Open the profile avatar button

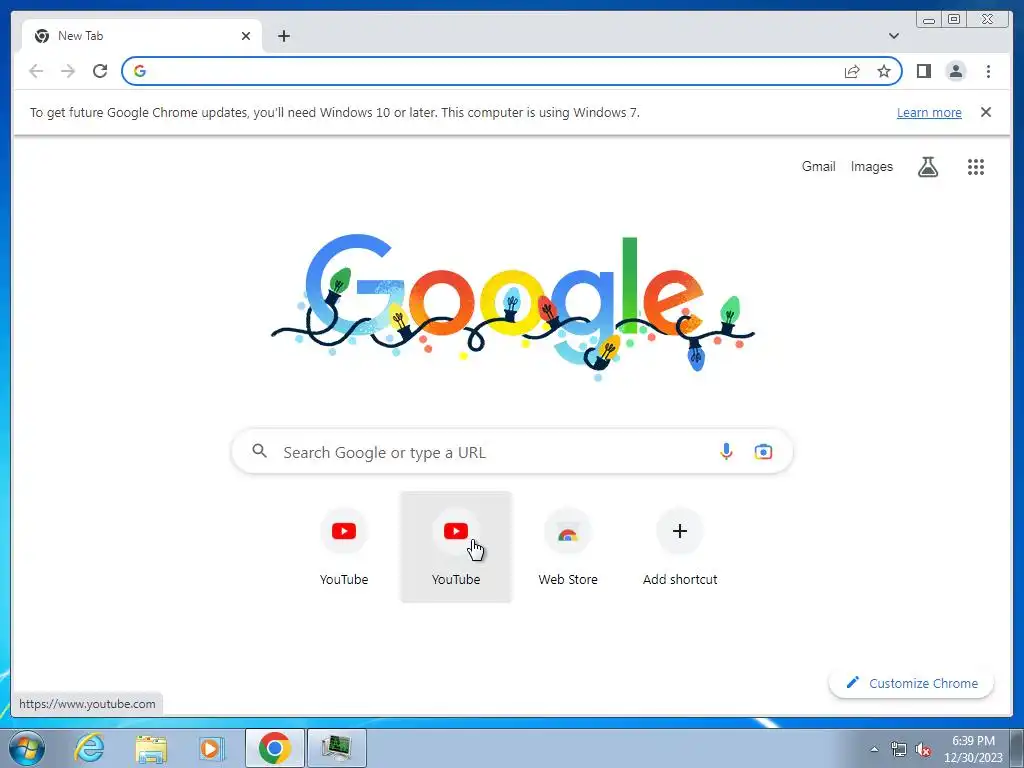pos(955,71)
